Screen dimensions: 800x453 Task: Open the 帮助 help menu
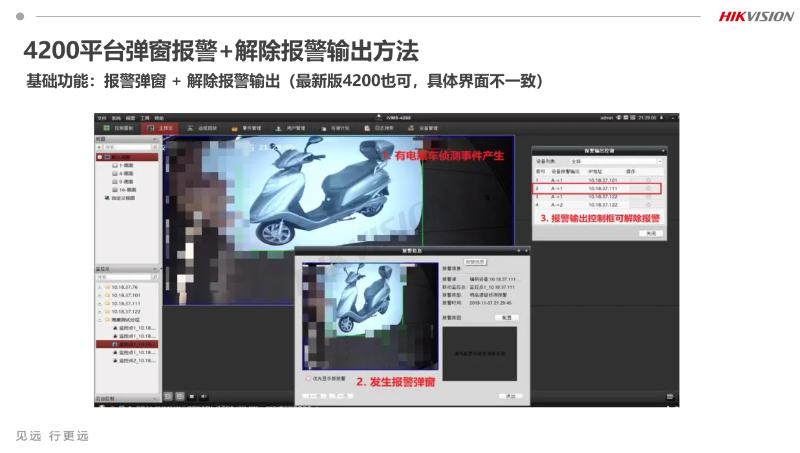(x=159, y=118)
